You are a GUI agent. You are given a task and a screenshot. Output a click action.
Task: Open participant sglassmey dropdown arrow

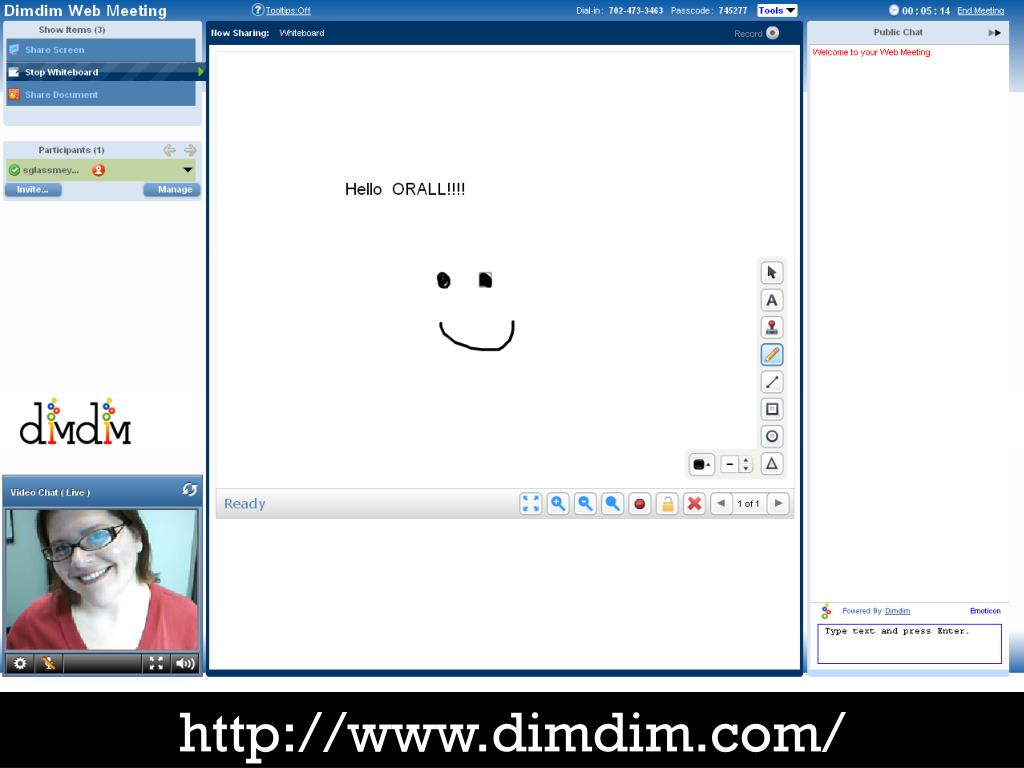pyautogui.click(x=188, y=170)
